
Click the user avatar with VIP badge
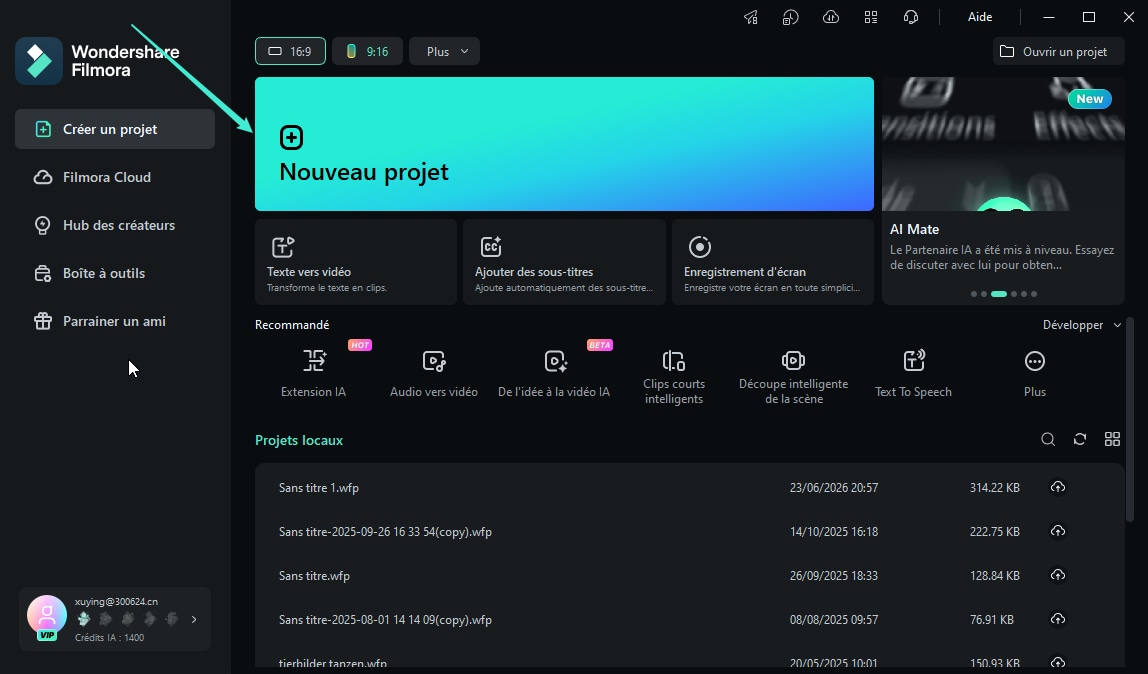(47, 616)
